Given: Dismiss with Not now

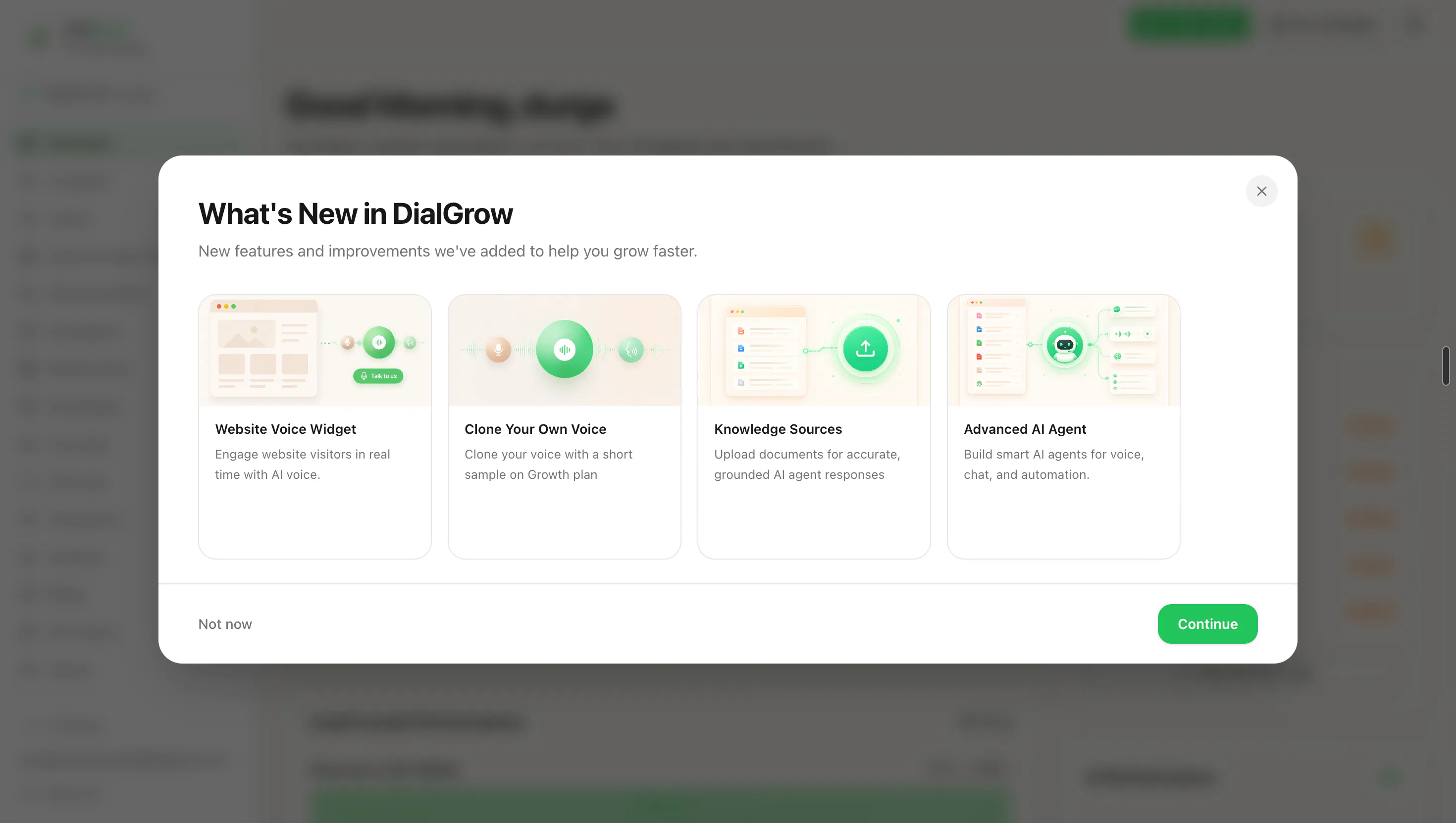Looking at the screenshot, I should point(225,623).
